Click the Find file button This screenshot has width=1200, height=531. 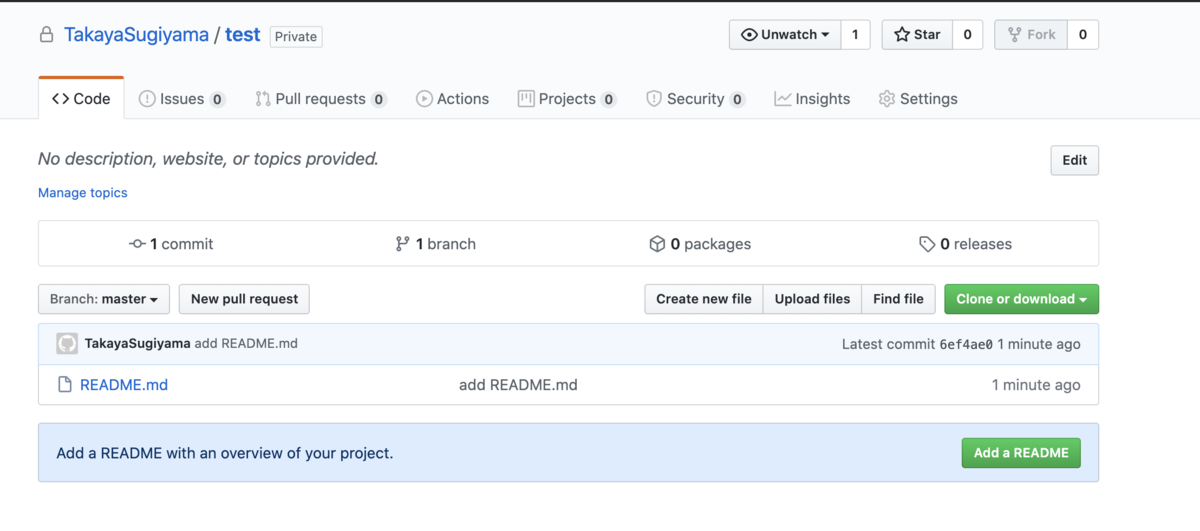[x=898, y=298]
